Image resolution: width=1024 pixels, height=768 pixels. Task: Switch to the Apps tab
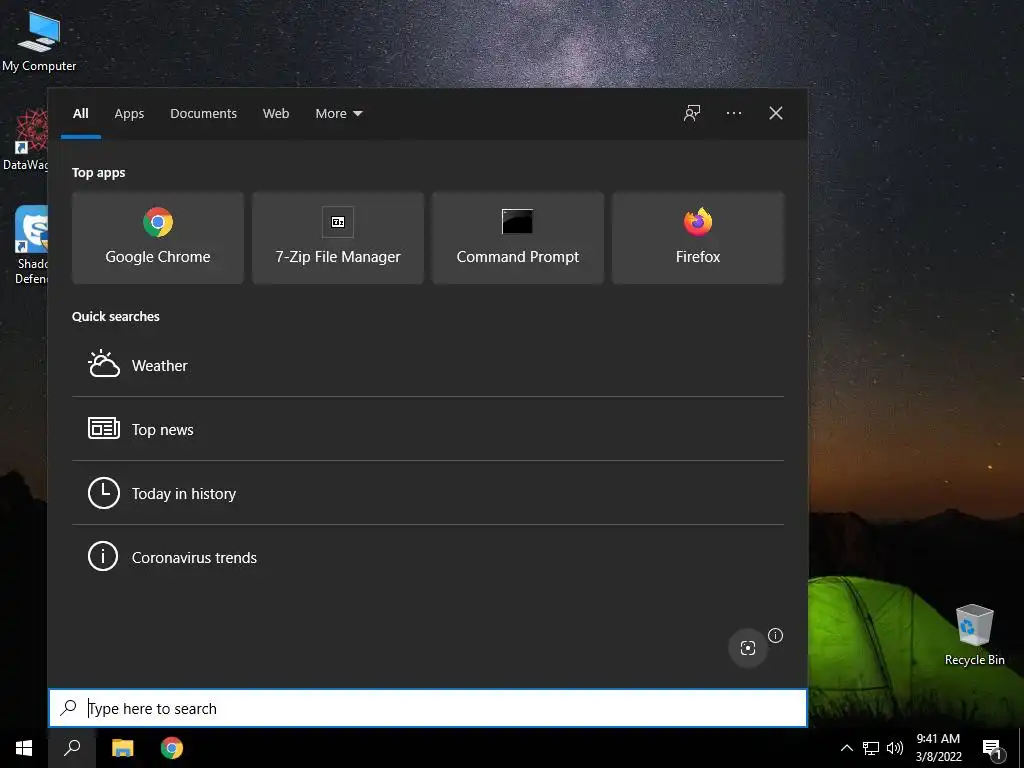[x=129, y=114]
